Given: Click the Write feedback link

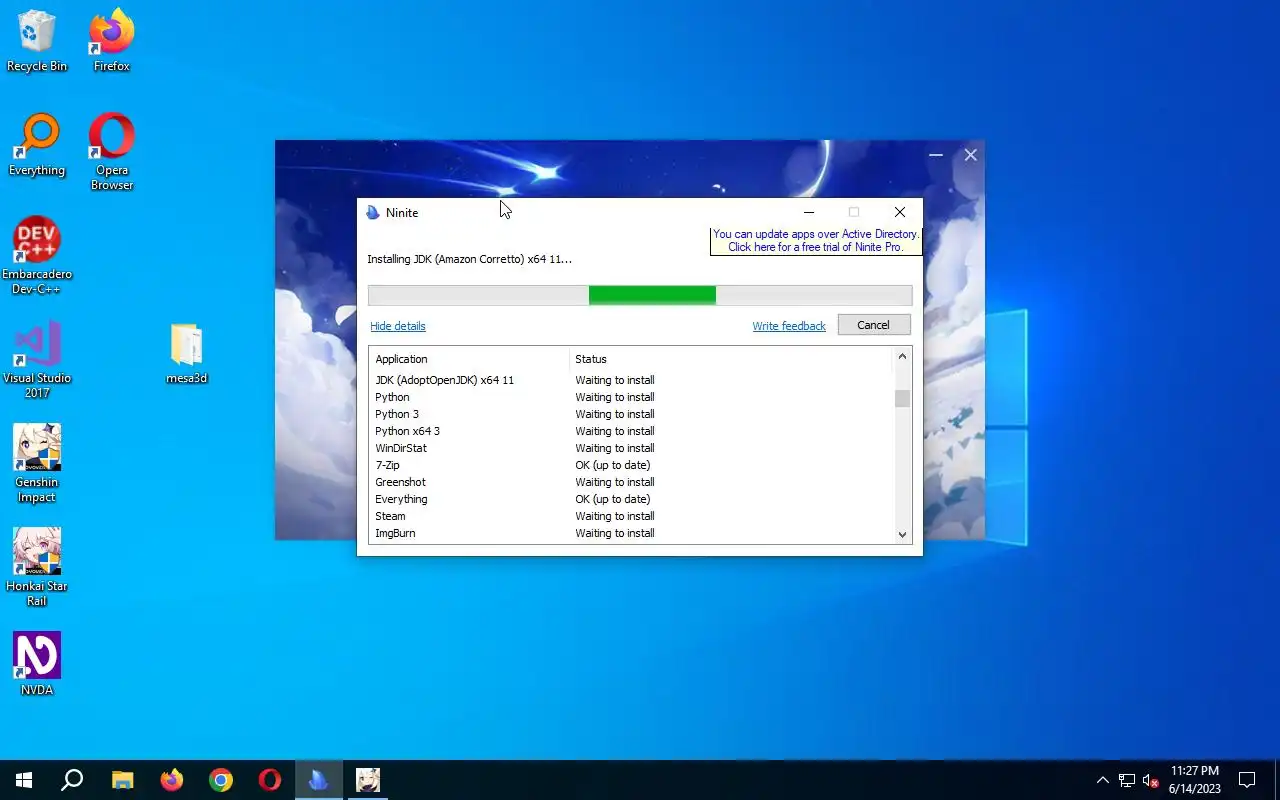Looking at the screenshot, I should (x=789, y=326).
